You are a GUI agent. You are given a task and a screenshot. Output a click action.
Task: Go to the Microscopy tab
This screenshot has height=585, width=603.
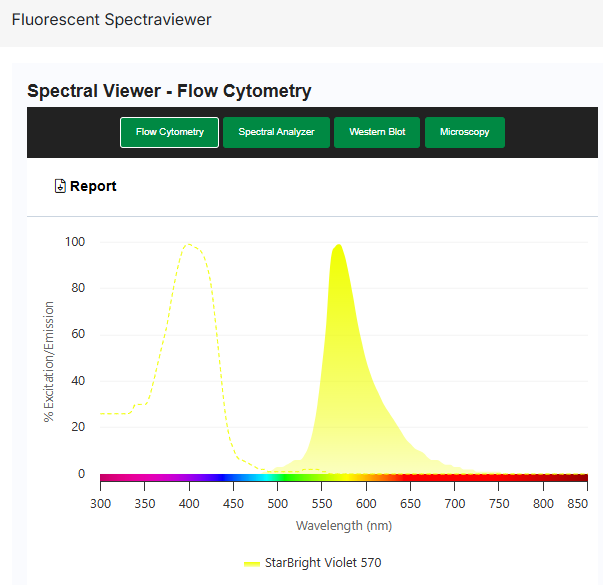(x=465, y=132)
